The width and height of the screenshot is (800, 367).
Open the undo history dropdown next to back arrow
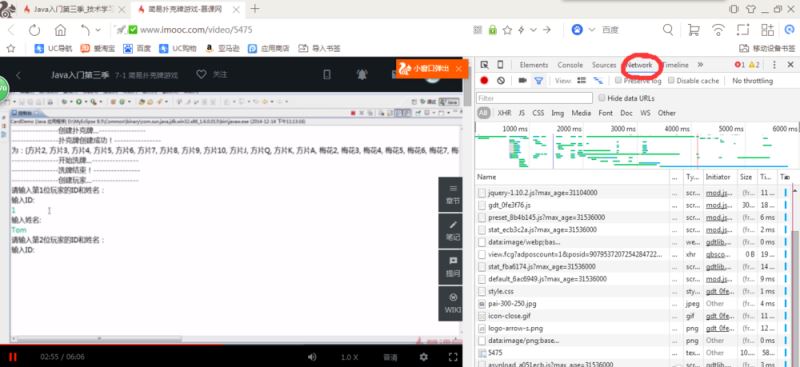(98, 30)
